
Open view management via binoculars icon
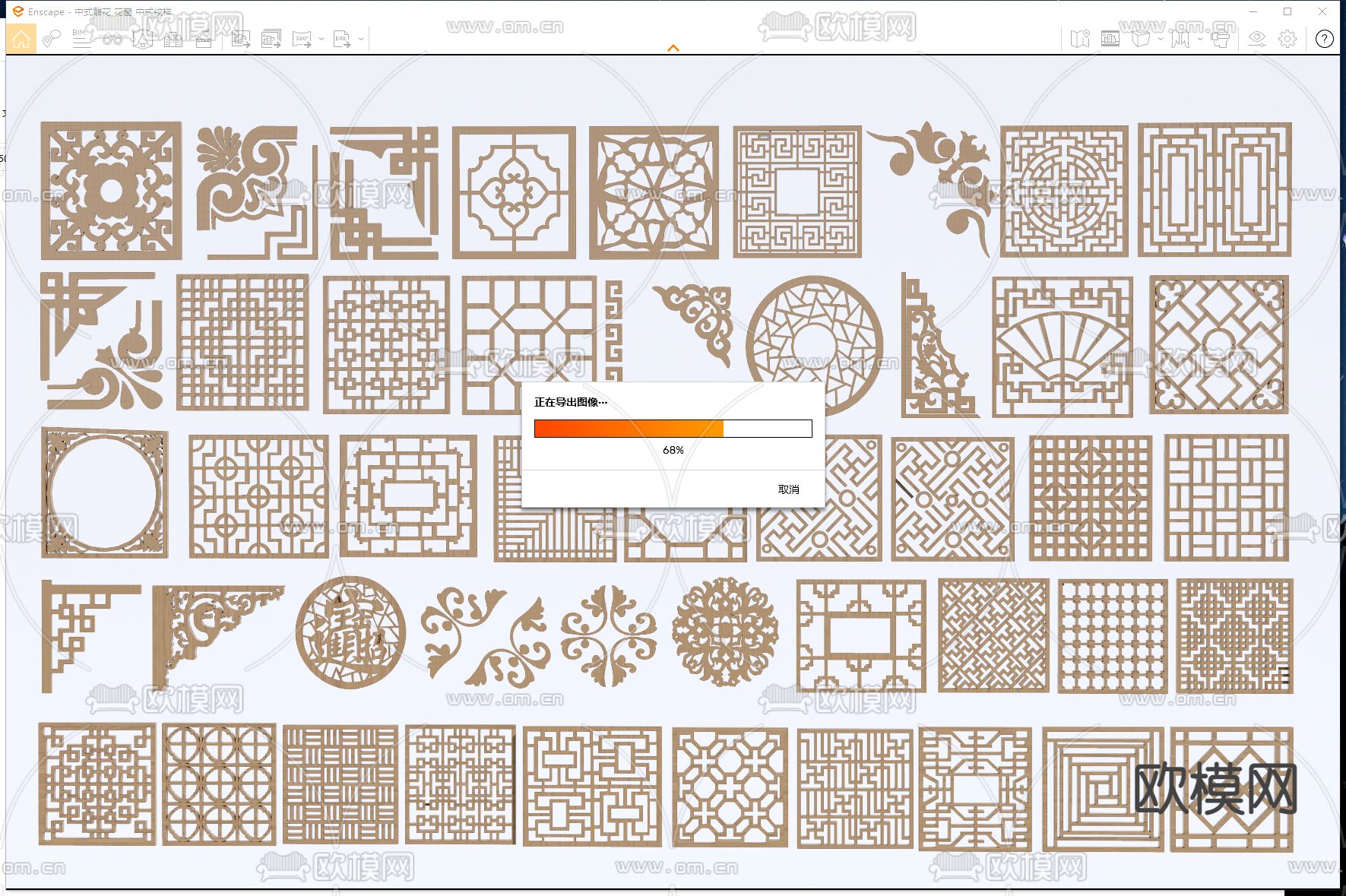tap(112, 39)
